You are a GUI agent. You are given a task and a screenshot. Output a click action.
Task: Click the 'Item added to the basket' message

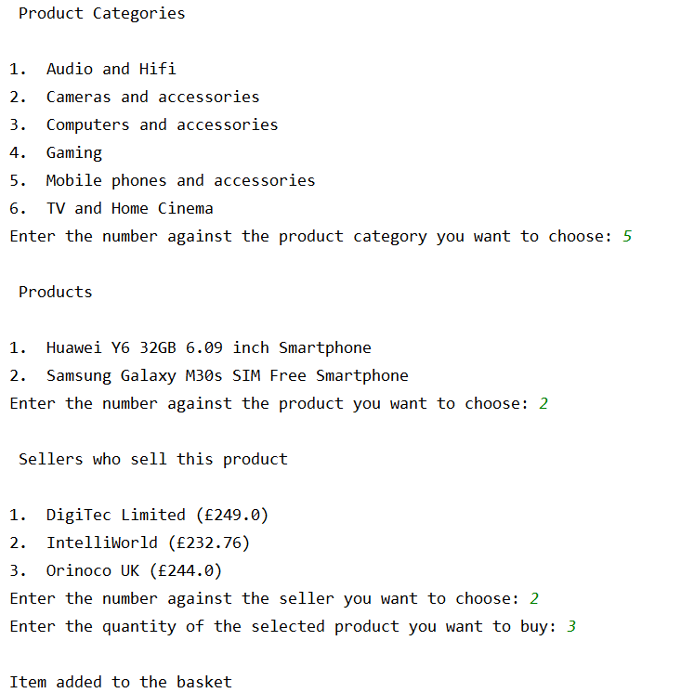pos(120,682)
